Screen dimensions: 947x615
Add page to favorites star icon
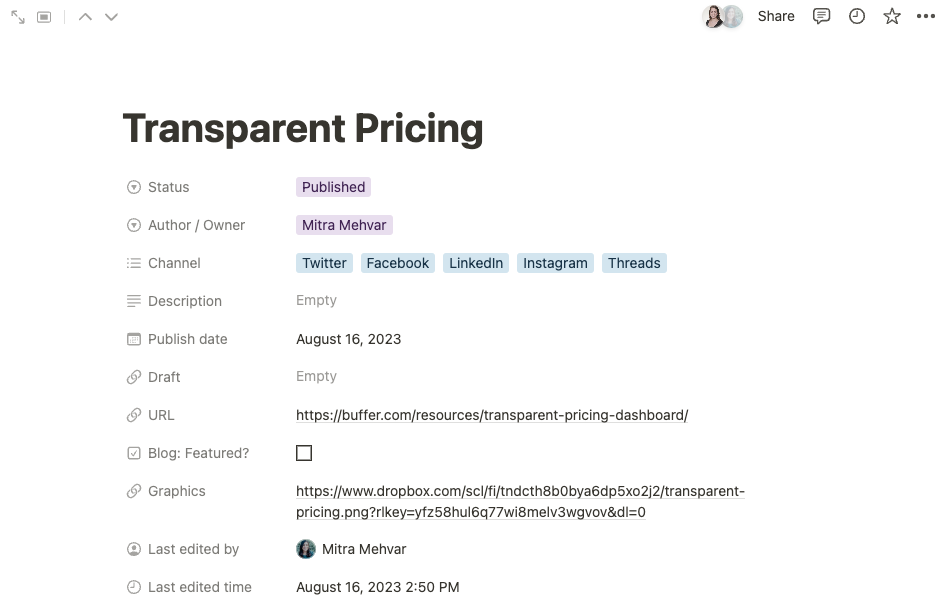892,16
